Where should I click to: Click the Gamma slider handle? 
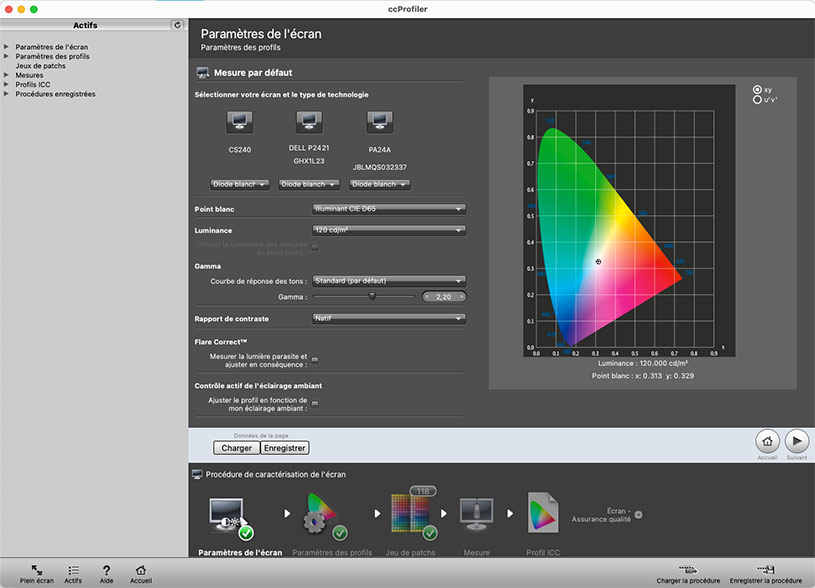coord(372,296)
